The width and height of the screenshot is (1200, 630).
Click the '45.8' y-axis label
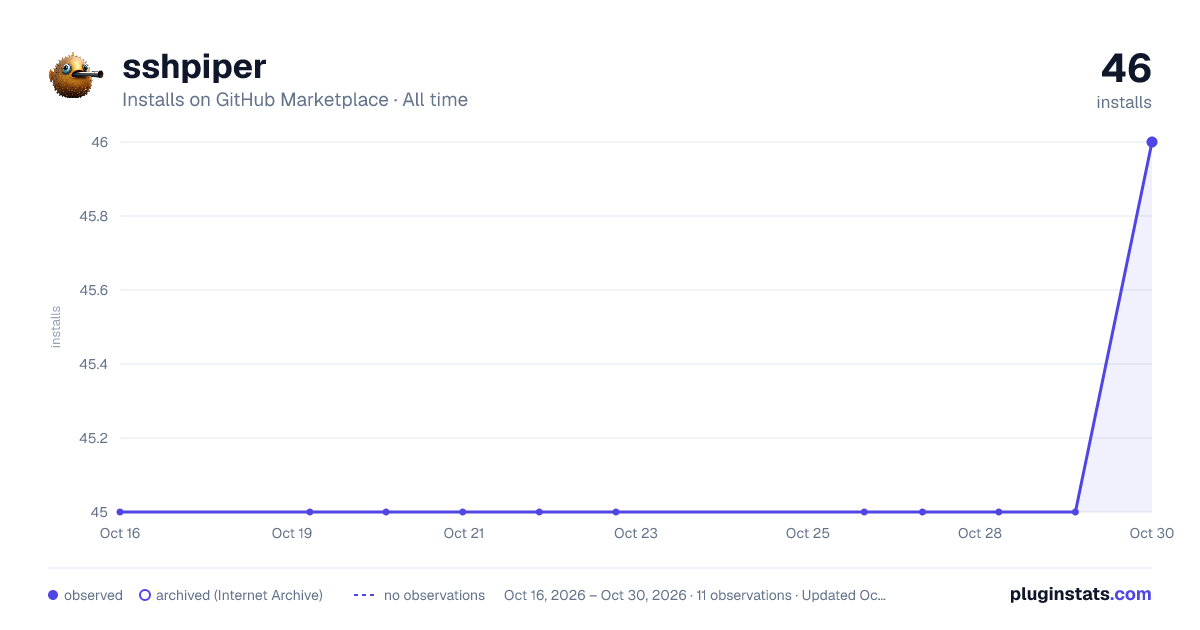click(x=93, y=216)
